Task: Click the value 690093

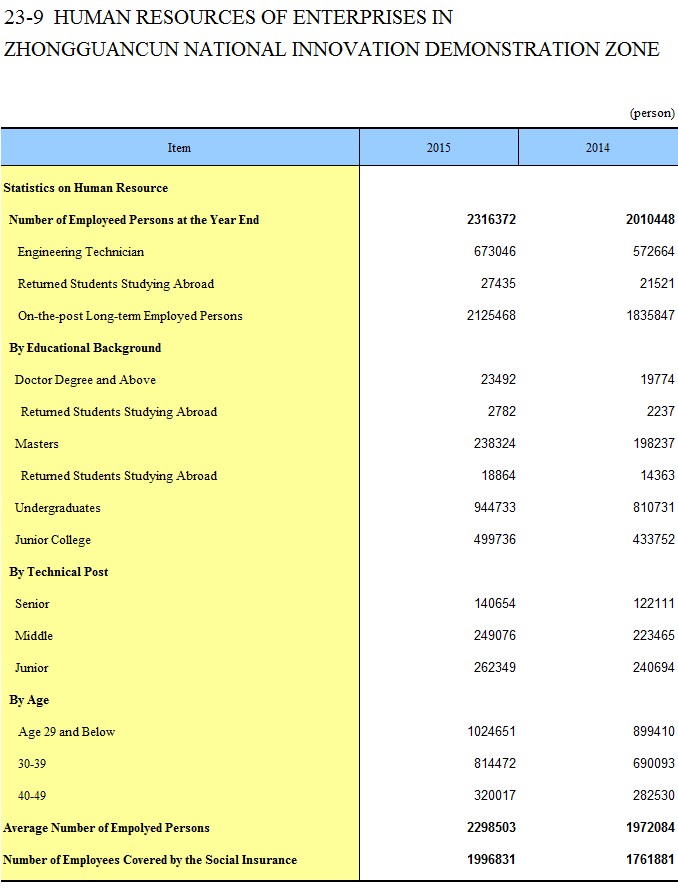Action: pos(654,764)
